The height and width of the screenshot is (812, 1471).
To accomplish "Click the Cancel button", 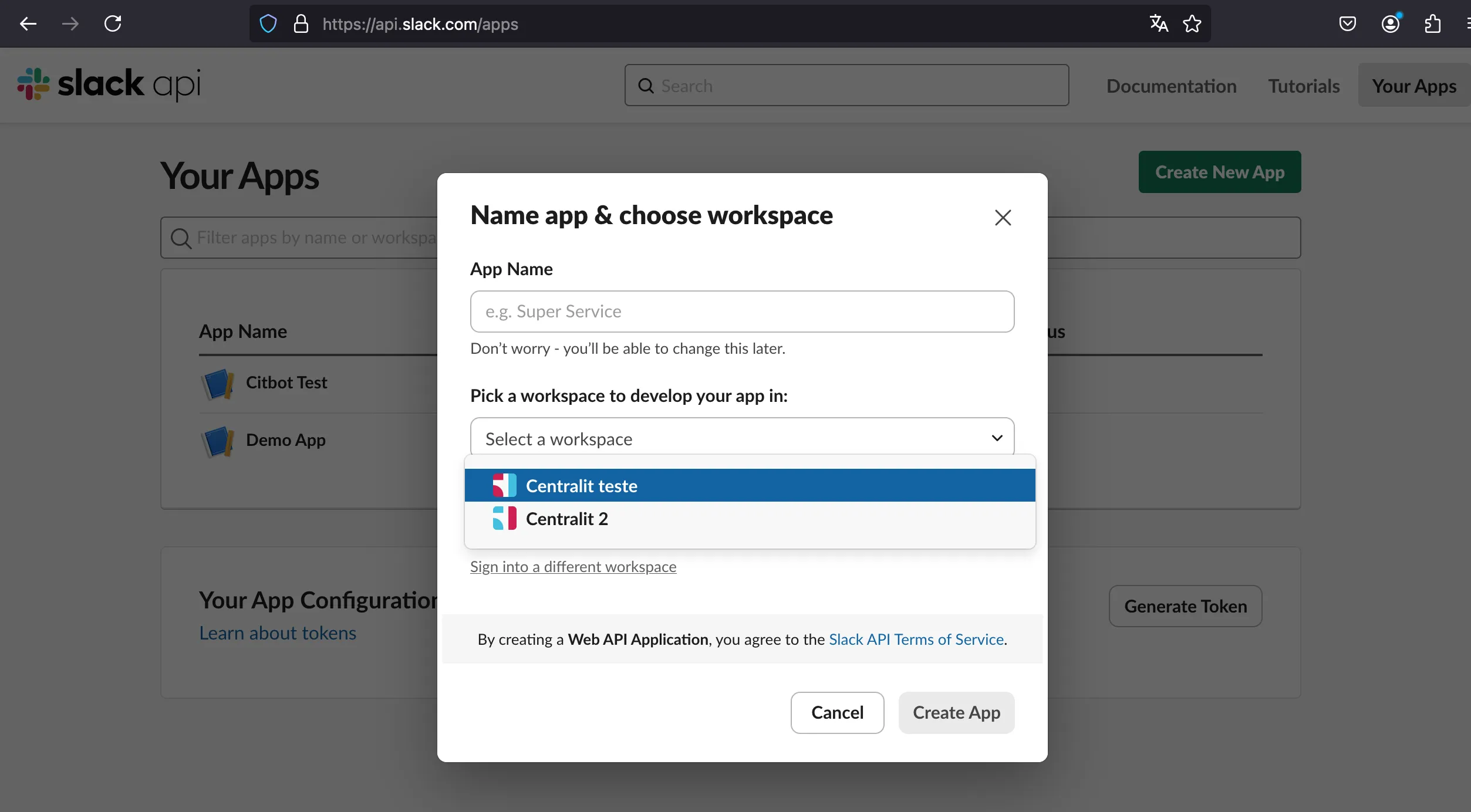I will [x=837, y=712].
